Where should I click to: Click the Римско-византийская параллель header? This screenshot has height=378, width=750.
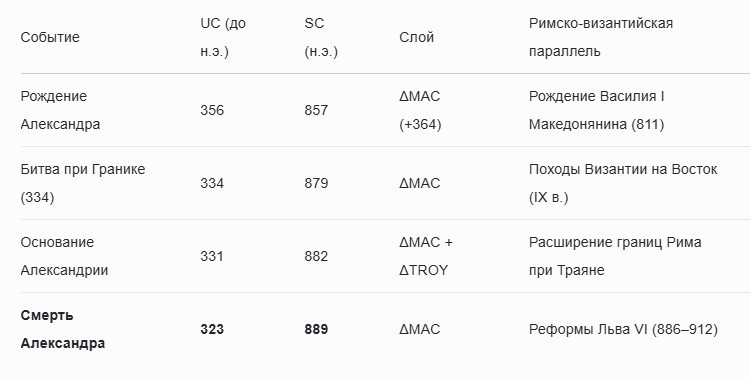click(x=601, y=37)
